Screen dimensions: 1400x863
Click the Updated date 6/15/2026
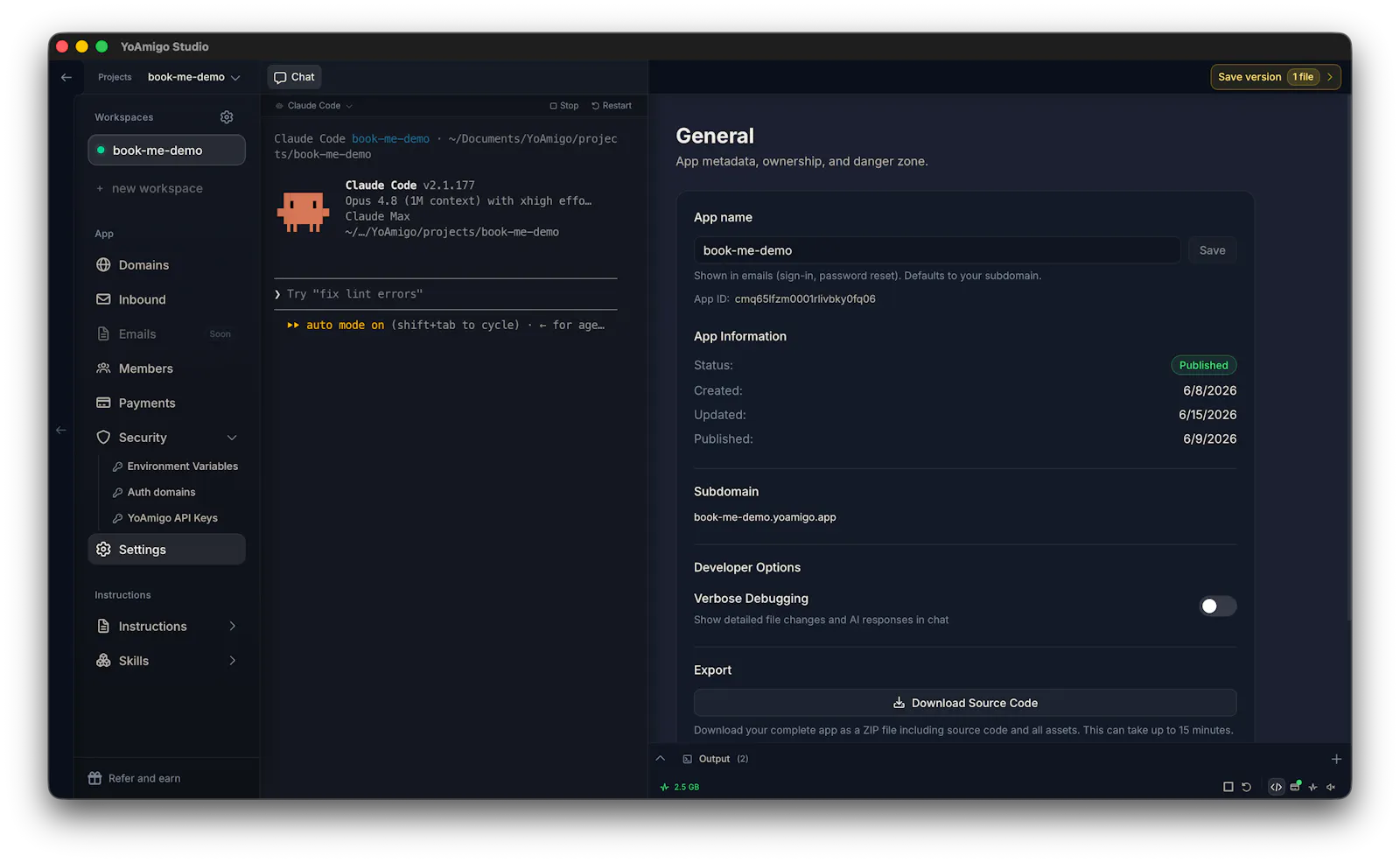1207,415
